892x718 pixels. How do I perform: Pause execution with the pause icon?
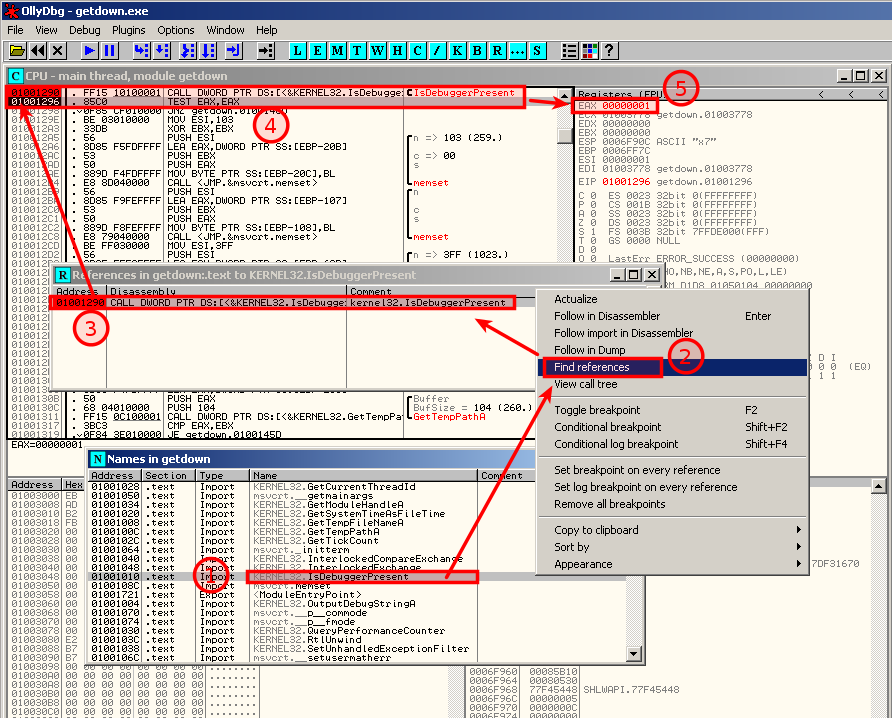(110, 50)
